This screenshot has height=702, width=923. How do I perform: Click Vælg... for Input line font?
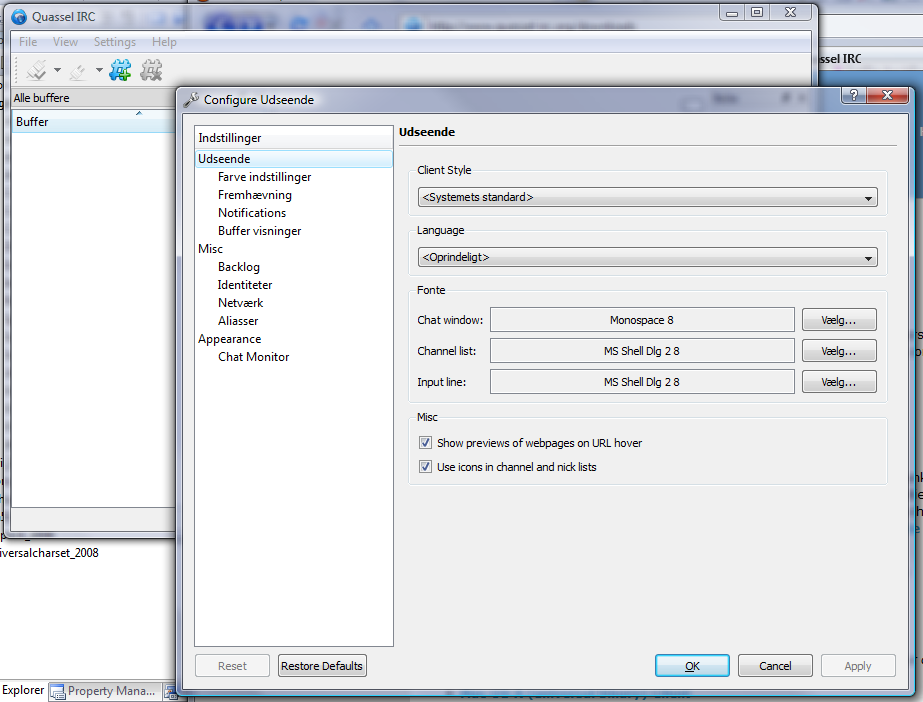point(839,382)
